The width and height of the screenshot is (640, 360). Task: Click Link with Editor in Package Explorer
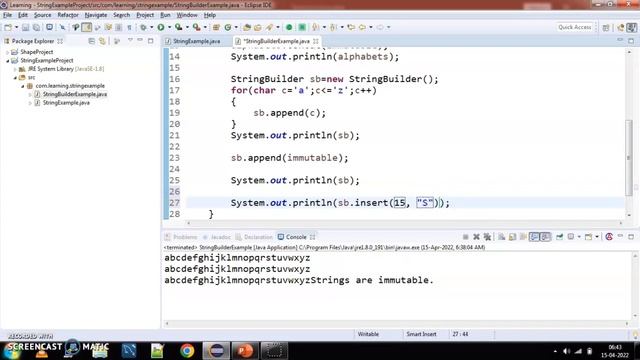[102, 41]
